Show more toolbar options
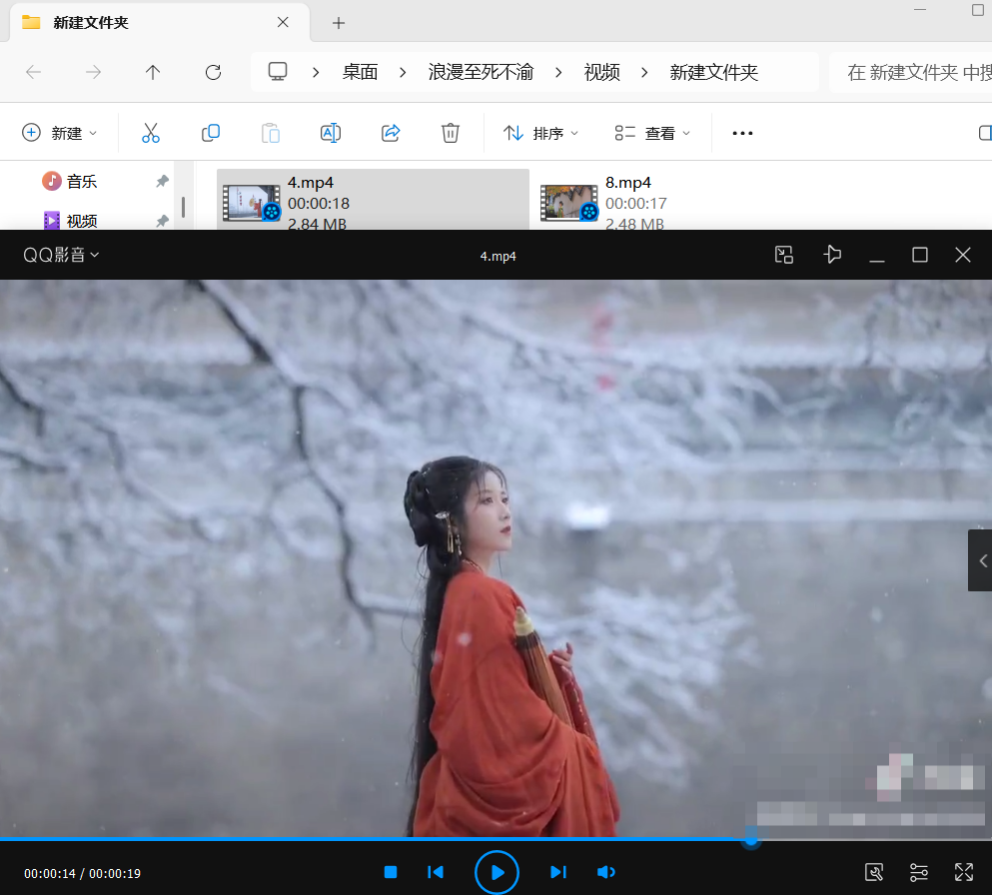 click(x=742, y=133)
